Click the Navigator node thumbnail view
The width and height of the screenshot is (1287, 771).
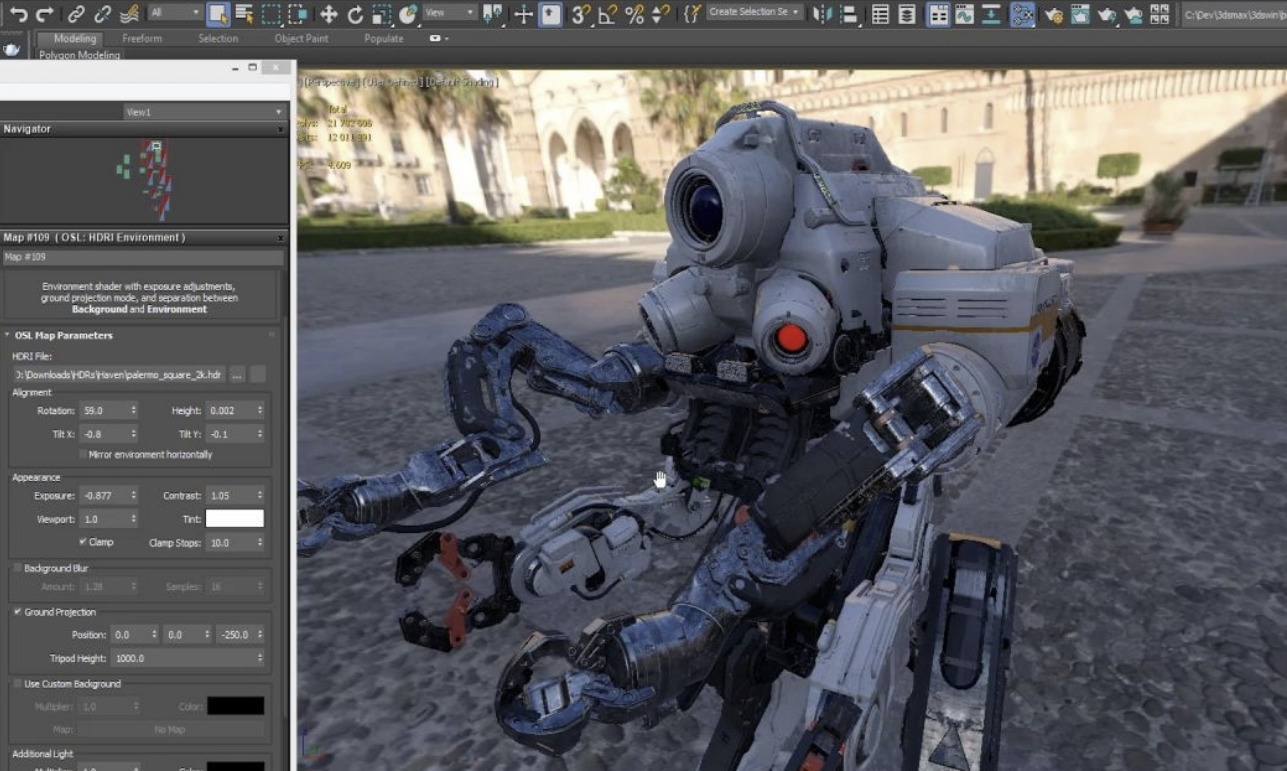(144, 180)
